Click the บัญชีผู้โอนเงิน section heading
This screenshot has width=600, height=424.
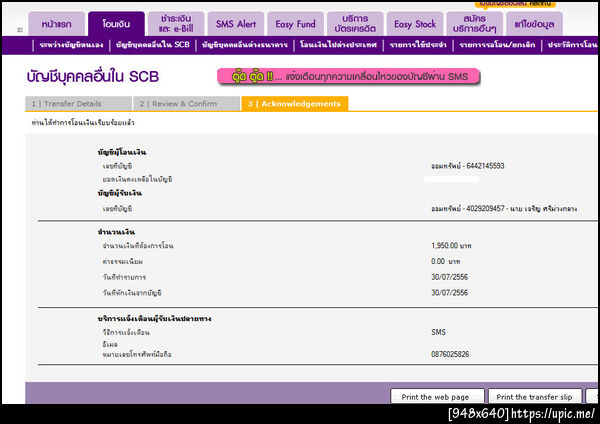click(x=122, y=152)
